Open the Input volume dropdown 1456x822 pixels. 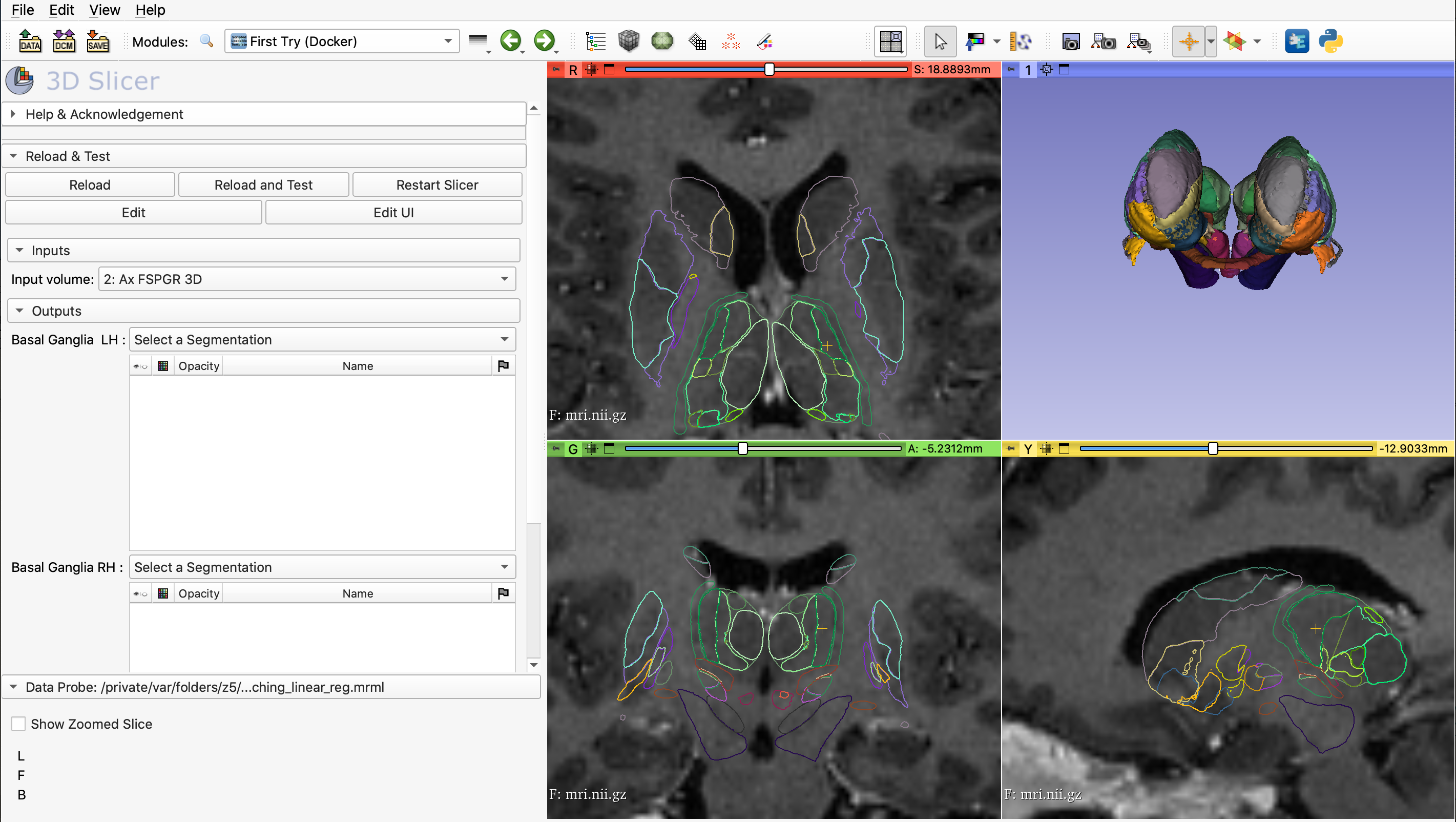click(307, 279)
